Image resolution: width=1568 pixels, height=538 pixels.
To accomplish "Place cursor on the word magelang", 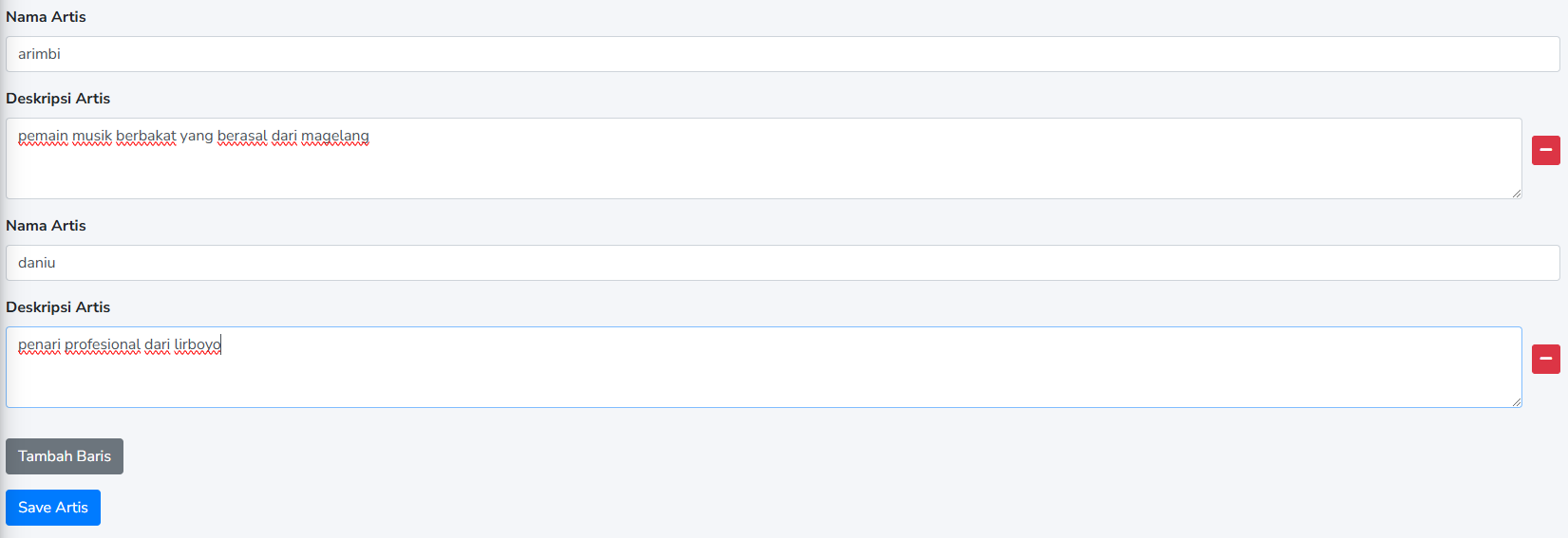I will click(334, 136).
